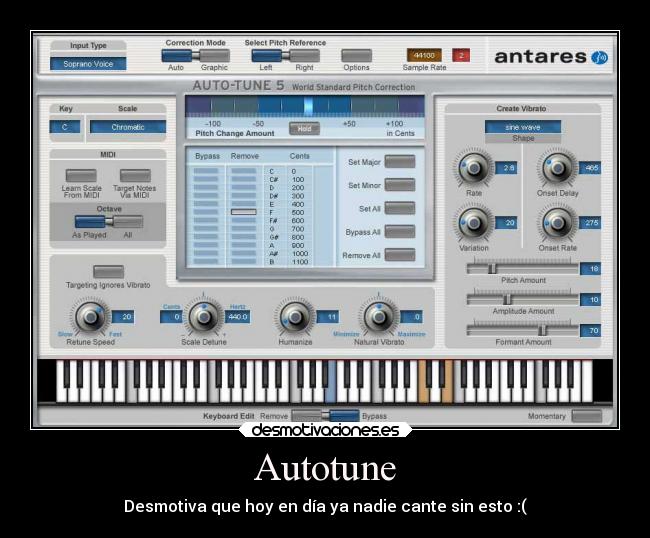Click the desmotivaciones.es link
Viewport: 650px width, 538px height.
[325, 430]
